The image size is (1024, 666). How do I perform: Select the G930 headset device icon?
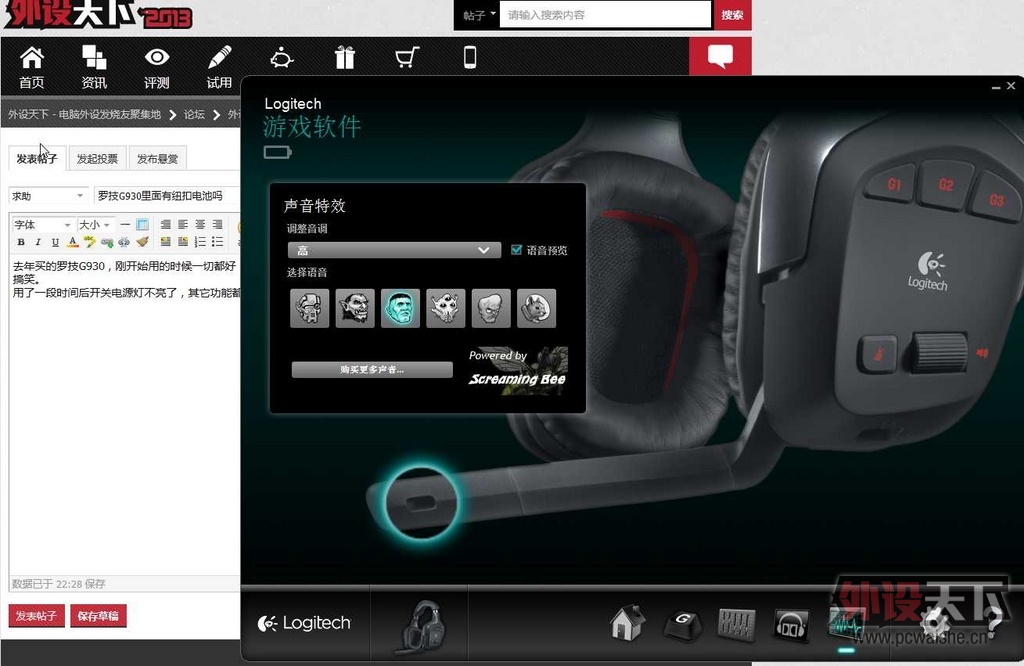[x=422, y=625]
